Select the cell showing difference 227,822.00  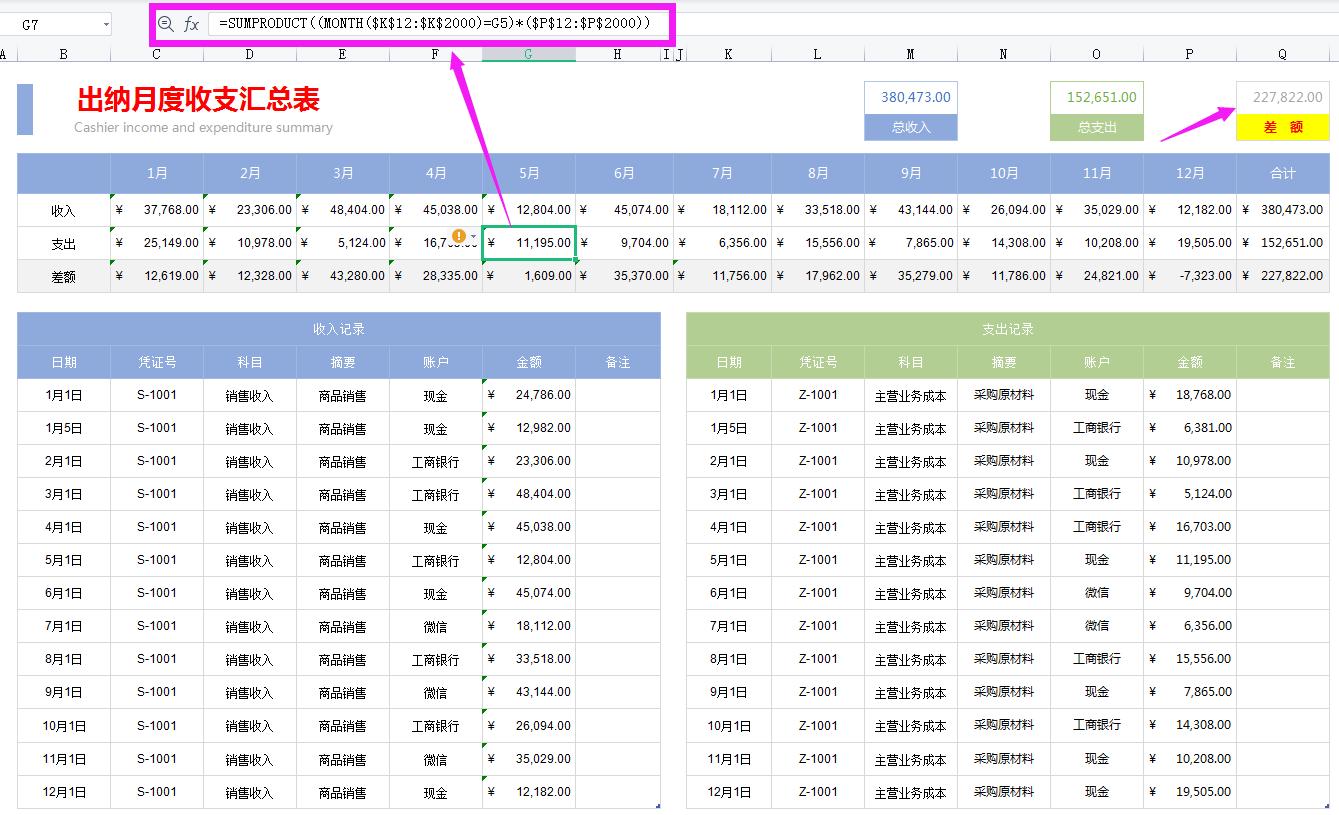pos(1283,96)
